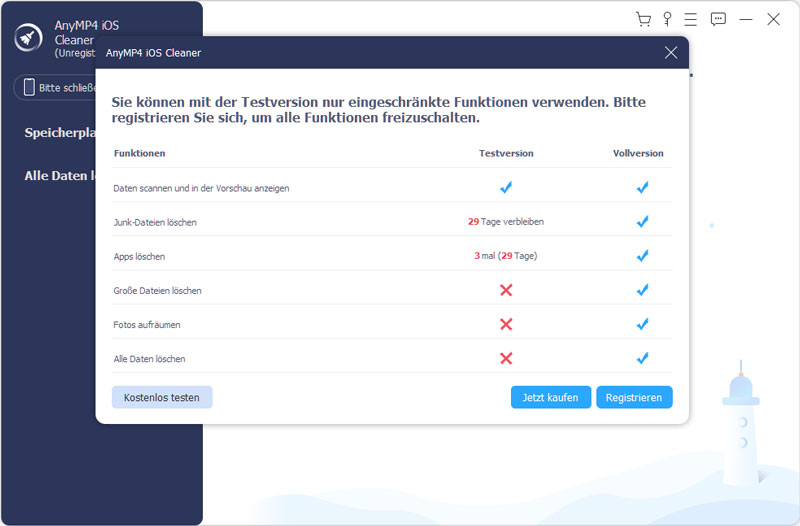Click 'Alle Daten löschen' row label in table
The image size is (800, 526).
149,359
